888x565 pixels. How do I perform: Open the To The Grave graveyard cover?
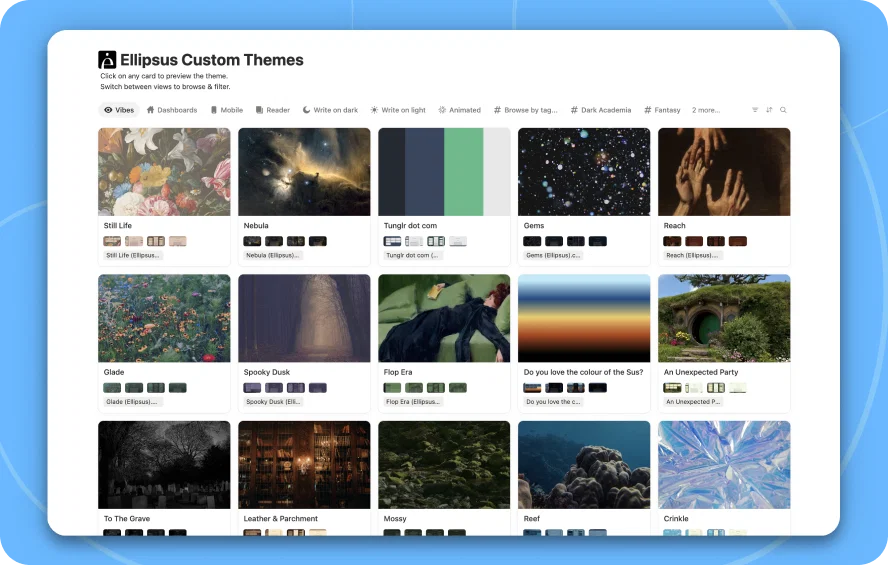coord(164,465)
